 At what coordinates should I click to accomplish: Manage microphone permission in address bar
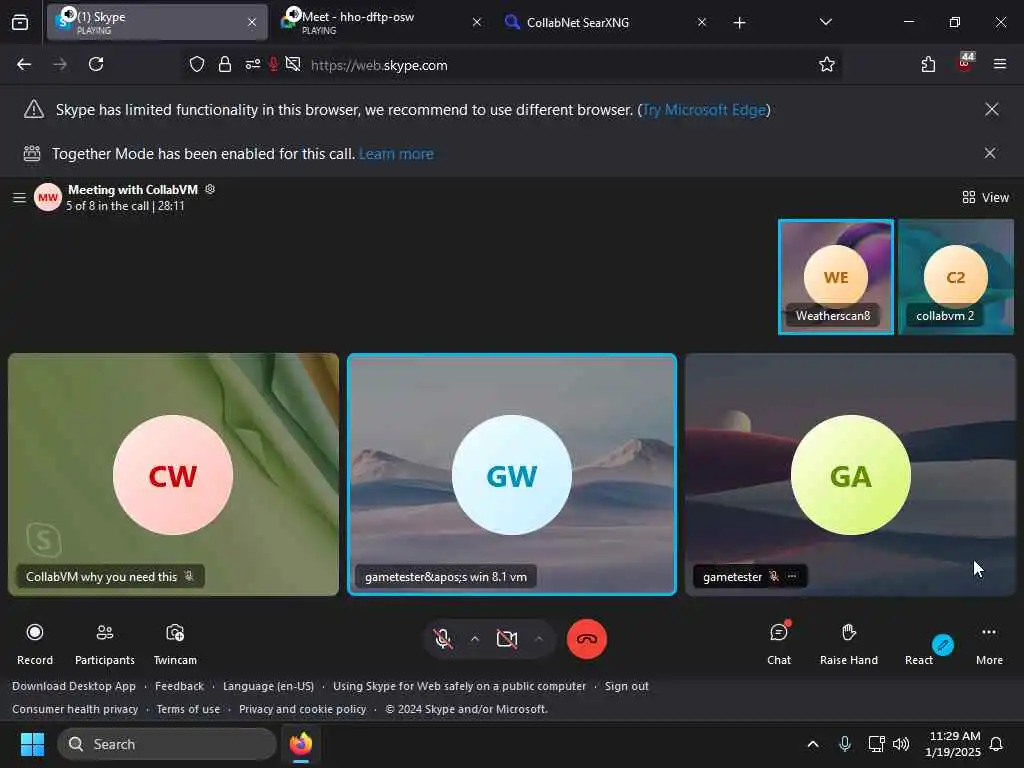pyautogui.click(x=274, y=64)
